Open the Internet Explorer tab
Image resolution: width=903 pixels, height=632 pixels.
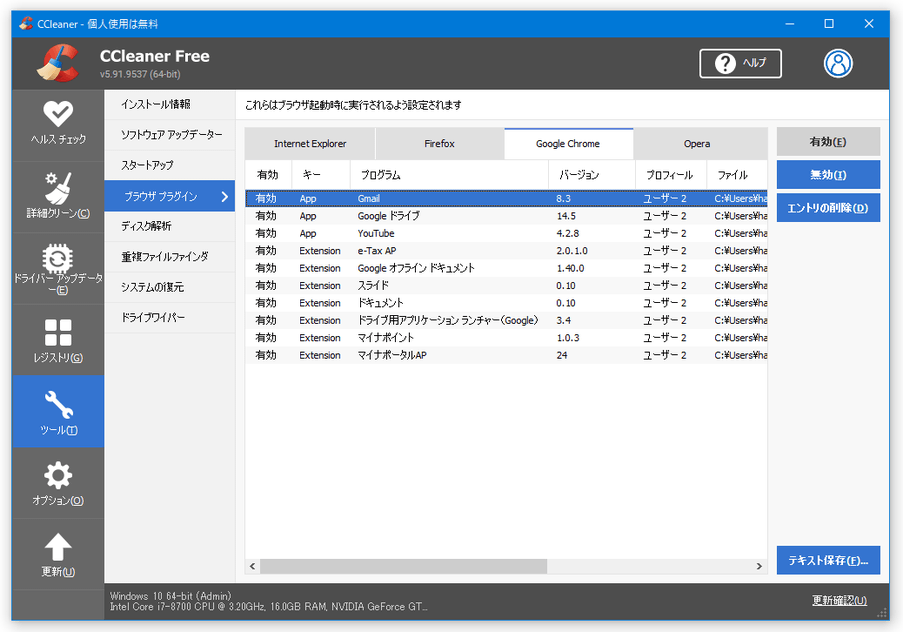point(311,143)
